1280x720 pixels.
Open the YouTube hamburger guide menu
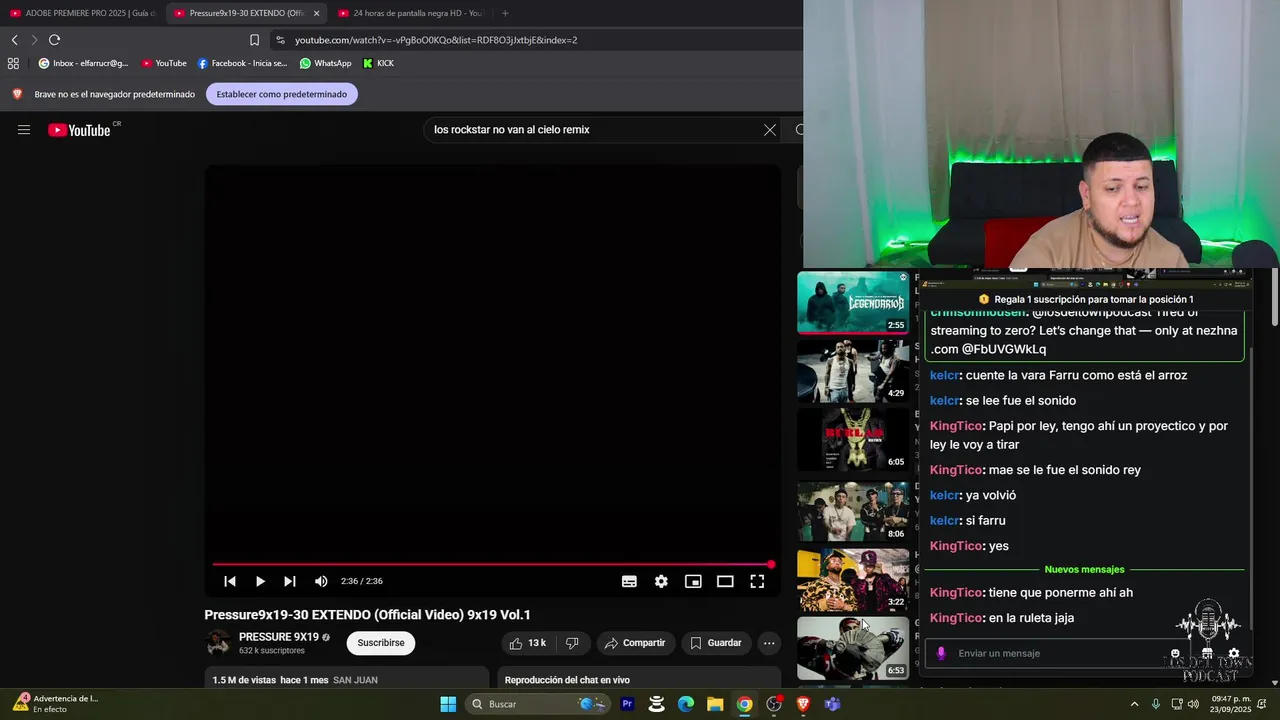click(x=24, y=130)
